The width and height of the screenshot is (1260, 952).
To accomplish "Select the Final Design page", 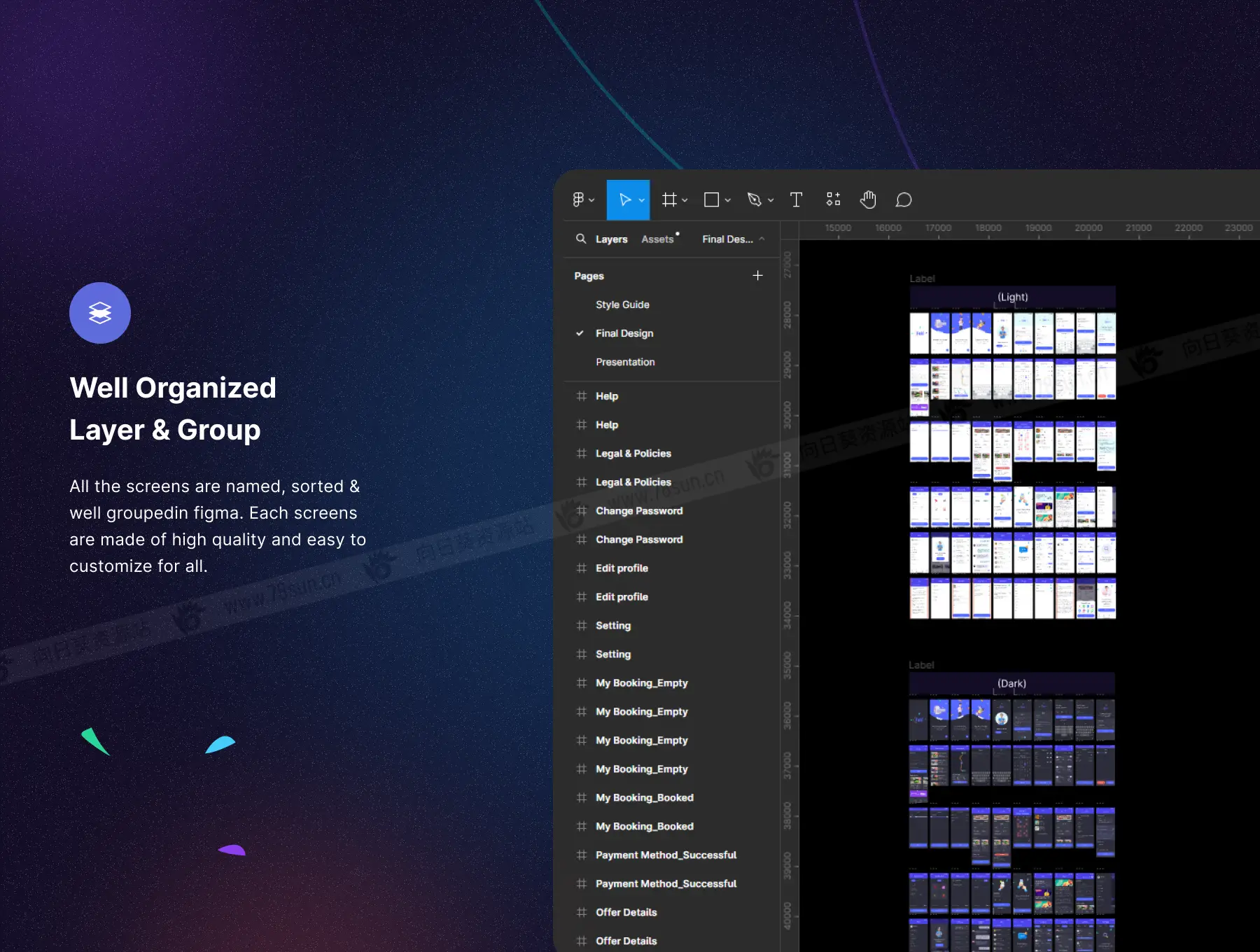I will tap(624, 333).
